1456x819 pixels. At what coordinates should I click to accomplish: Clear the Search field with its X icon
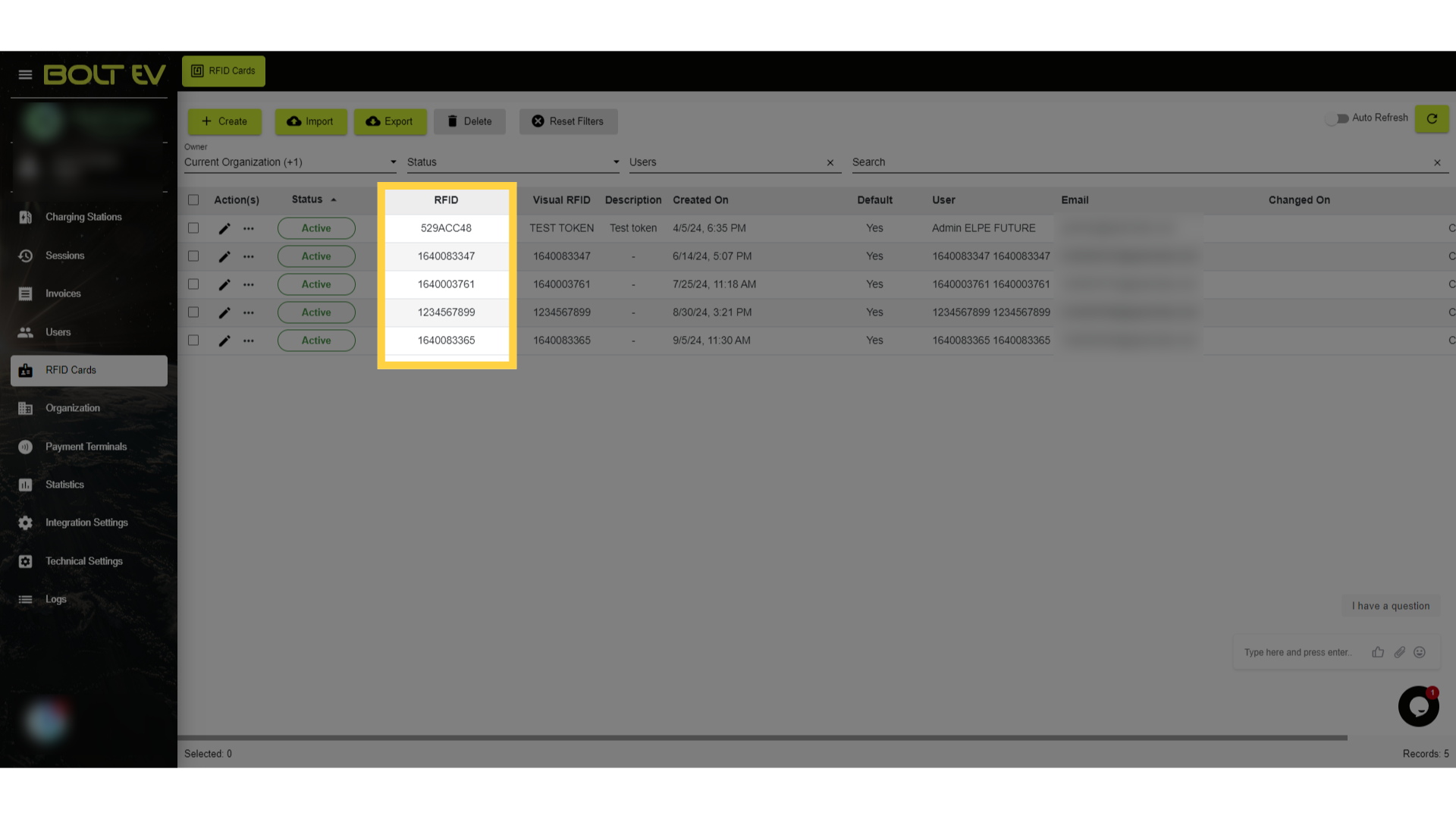(x=1437, y=162)
